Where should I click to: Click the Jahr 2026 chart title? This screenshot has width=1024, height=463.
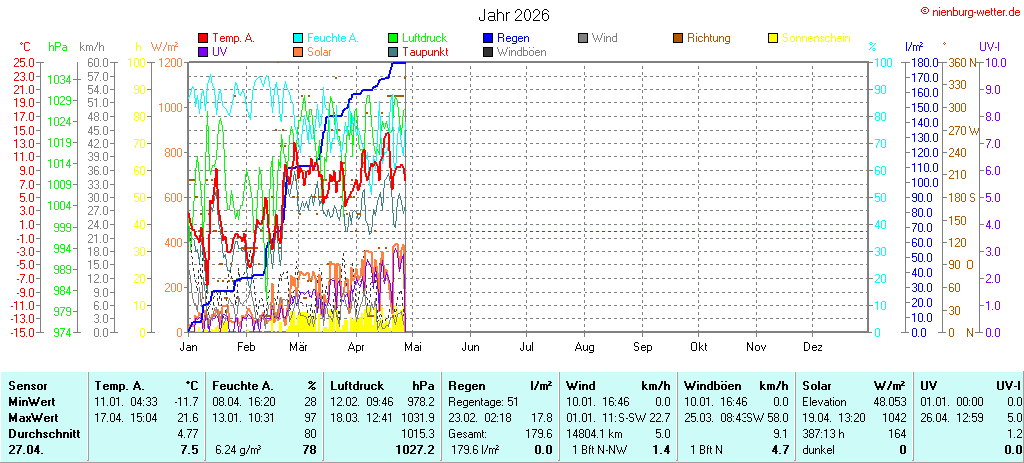[512, 15]
